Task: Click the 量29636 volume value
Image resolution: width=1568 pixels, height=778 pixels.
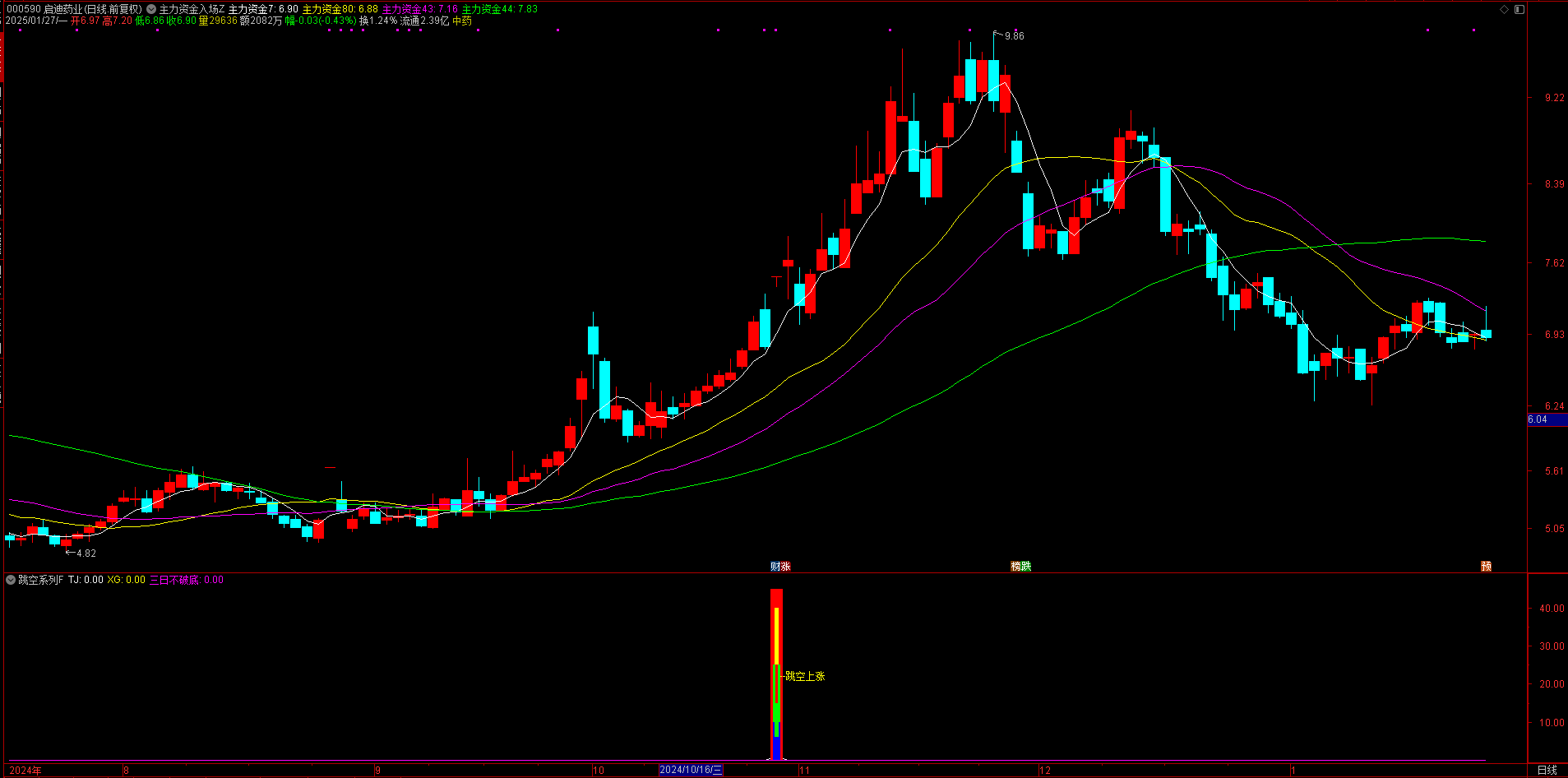Action: pyautogui.click(x=218, y=21)
